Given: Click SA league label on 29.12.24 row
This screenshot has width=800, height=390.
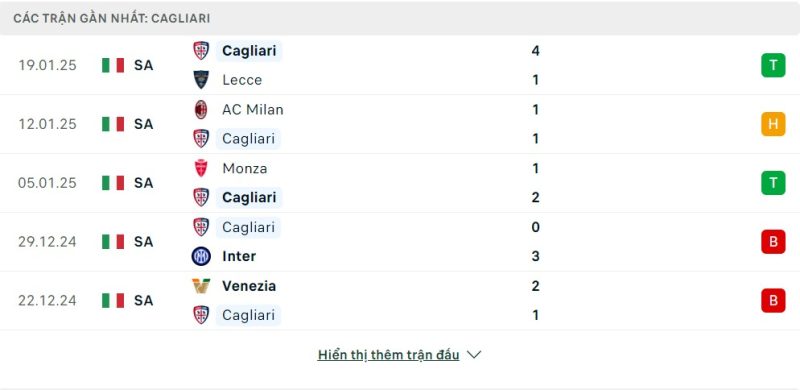Looking at the screenshot, I should point(143,242).
